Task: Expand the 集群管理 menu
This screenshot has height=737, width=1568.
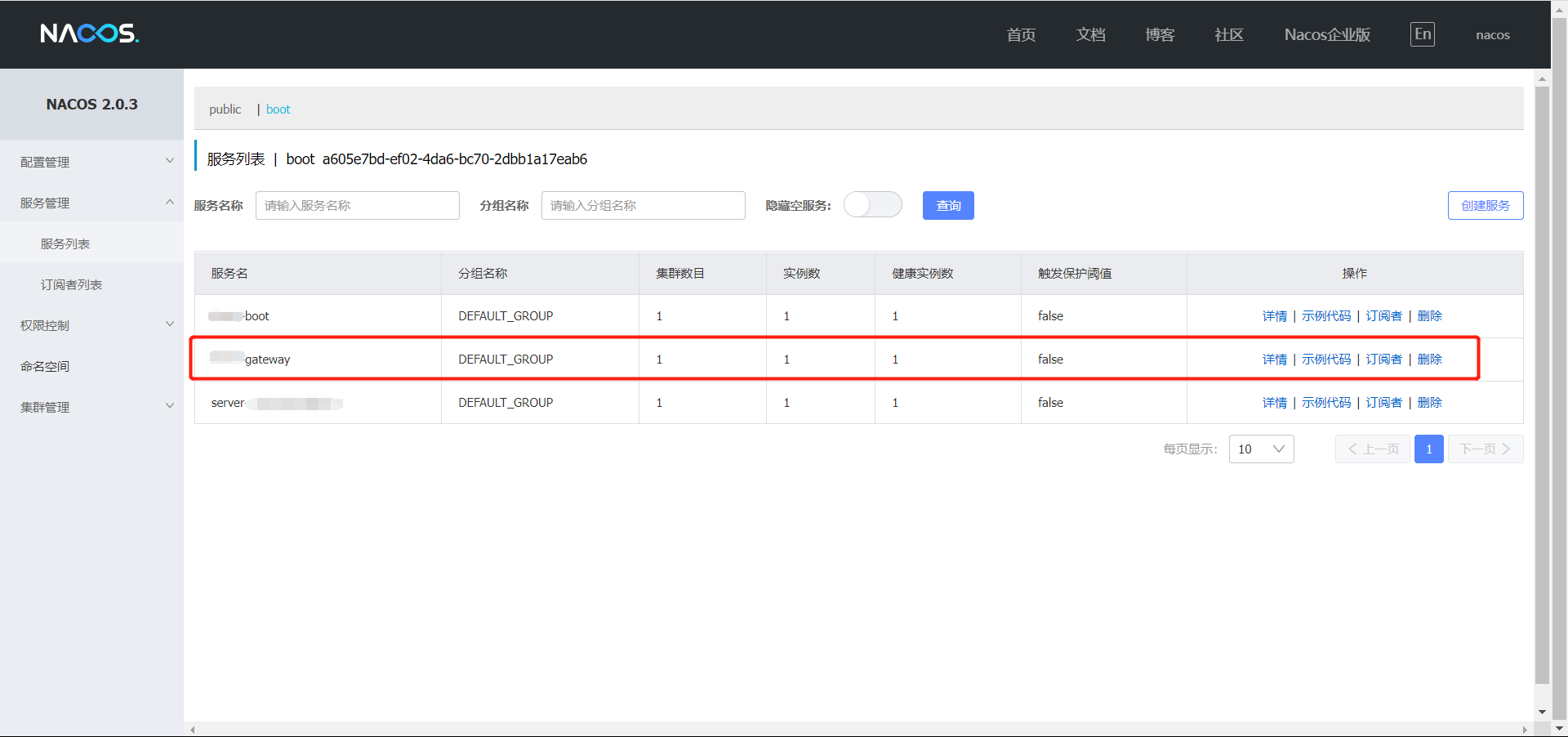Action: click(91, 407)
